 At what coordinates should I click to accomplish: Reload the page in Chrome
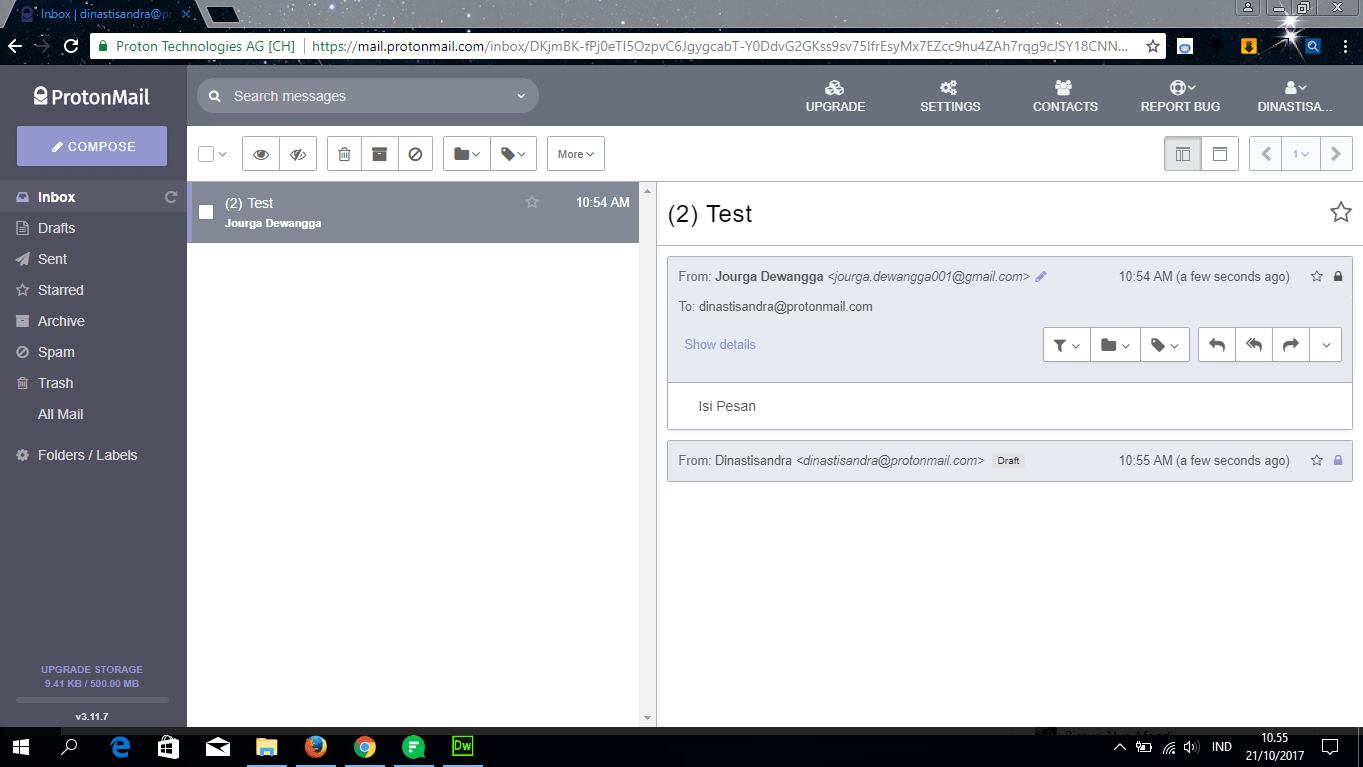(x=70, y=46)
